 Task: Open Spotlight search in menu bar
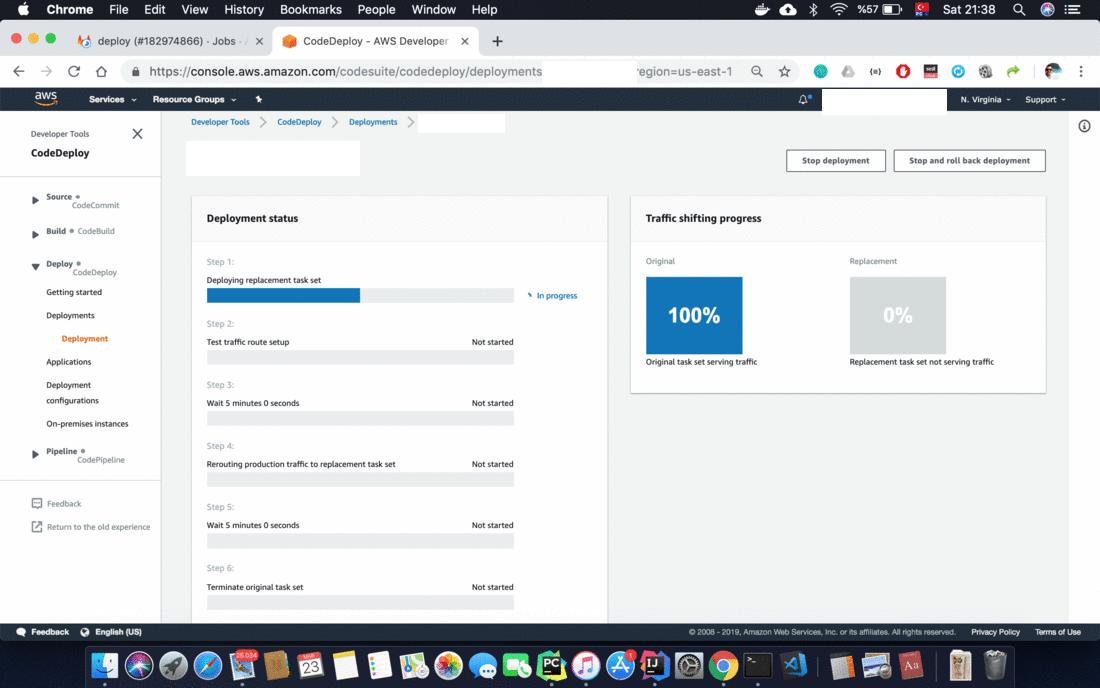tap(1019, 10)
